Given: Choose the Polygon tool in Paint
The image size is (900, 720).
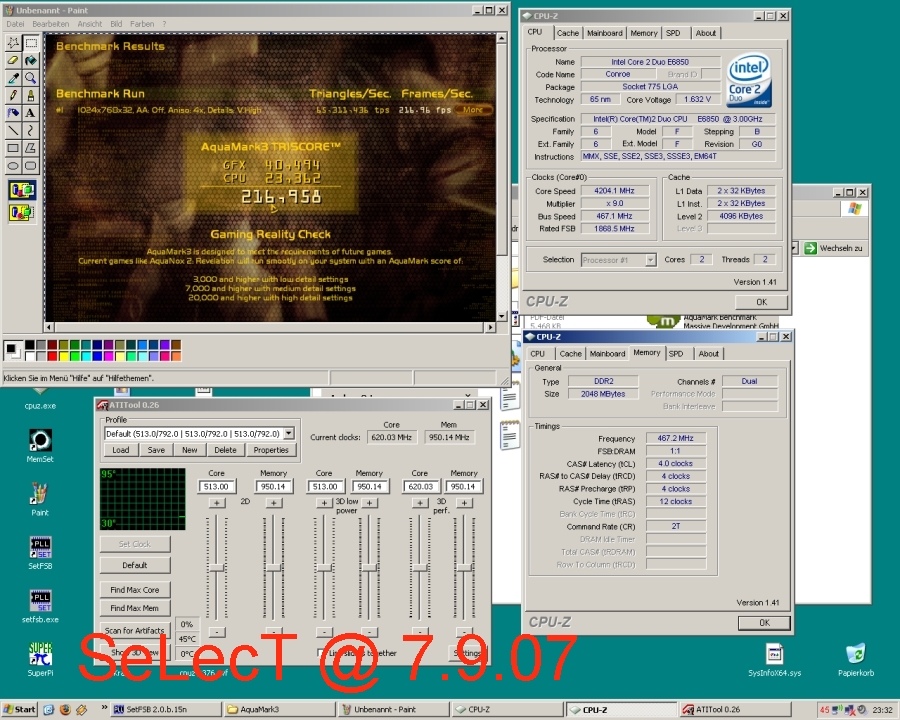Looking at the screenshot, I should tap(30, 148).
